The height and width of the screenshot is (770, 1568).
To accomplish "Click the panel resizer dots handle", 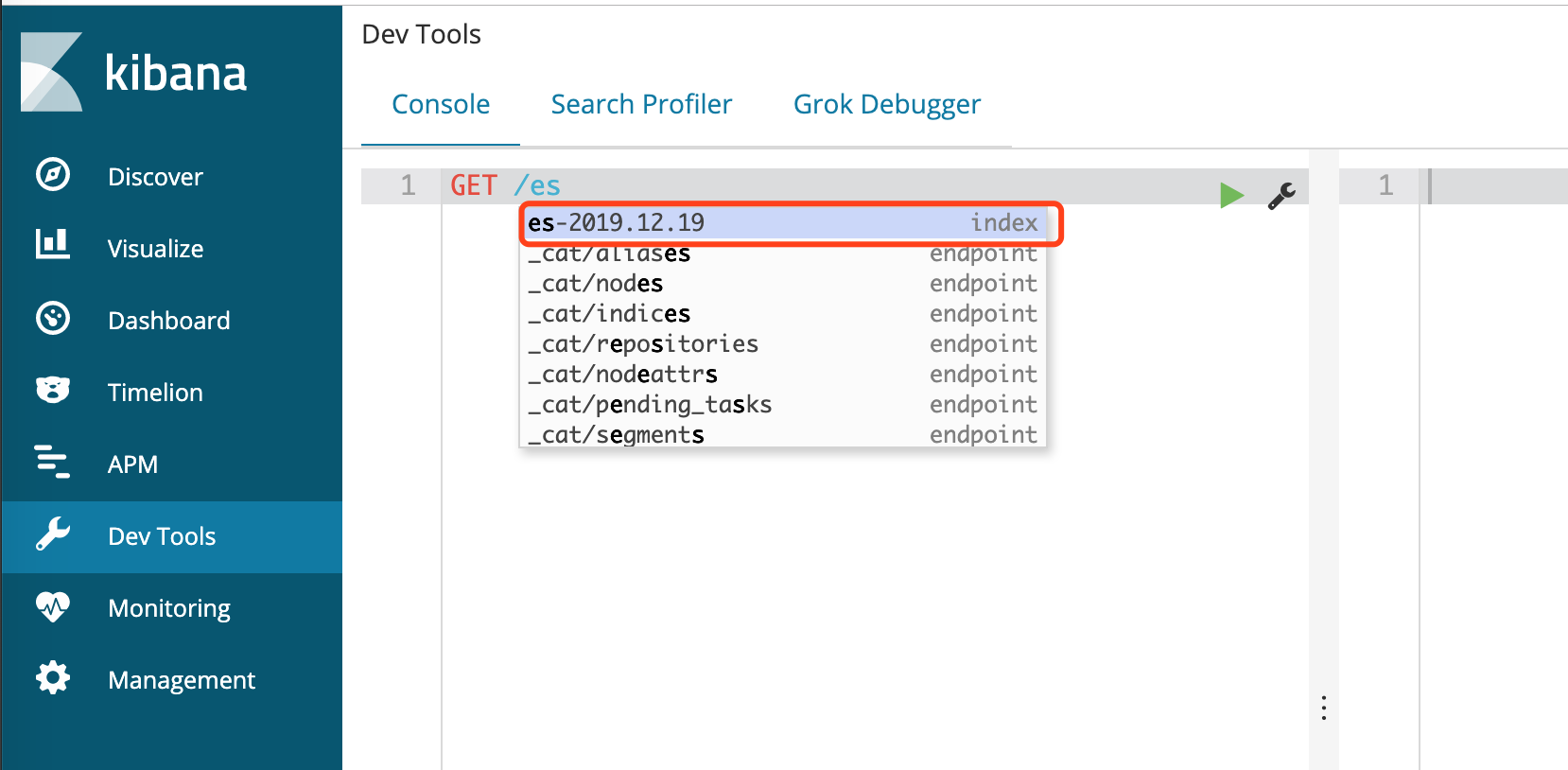I will click(1324, 708).
